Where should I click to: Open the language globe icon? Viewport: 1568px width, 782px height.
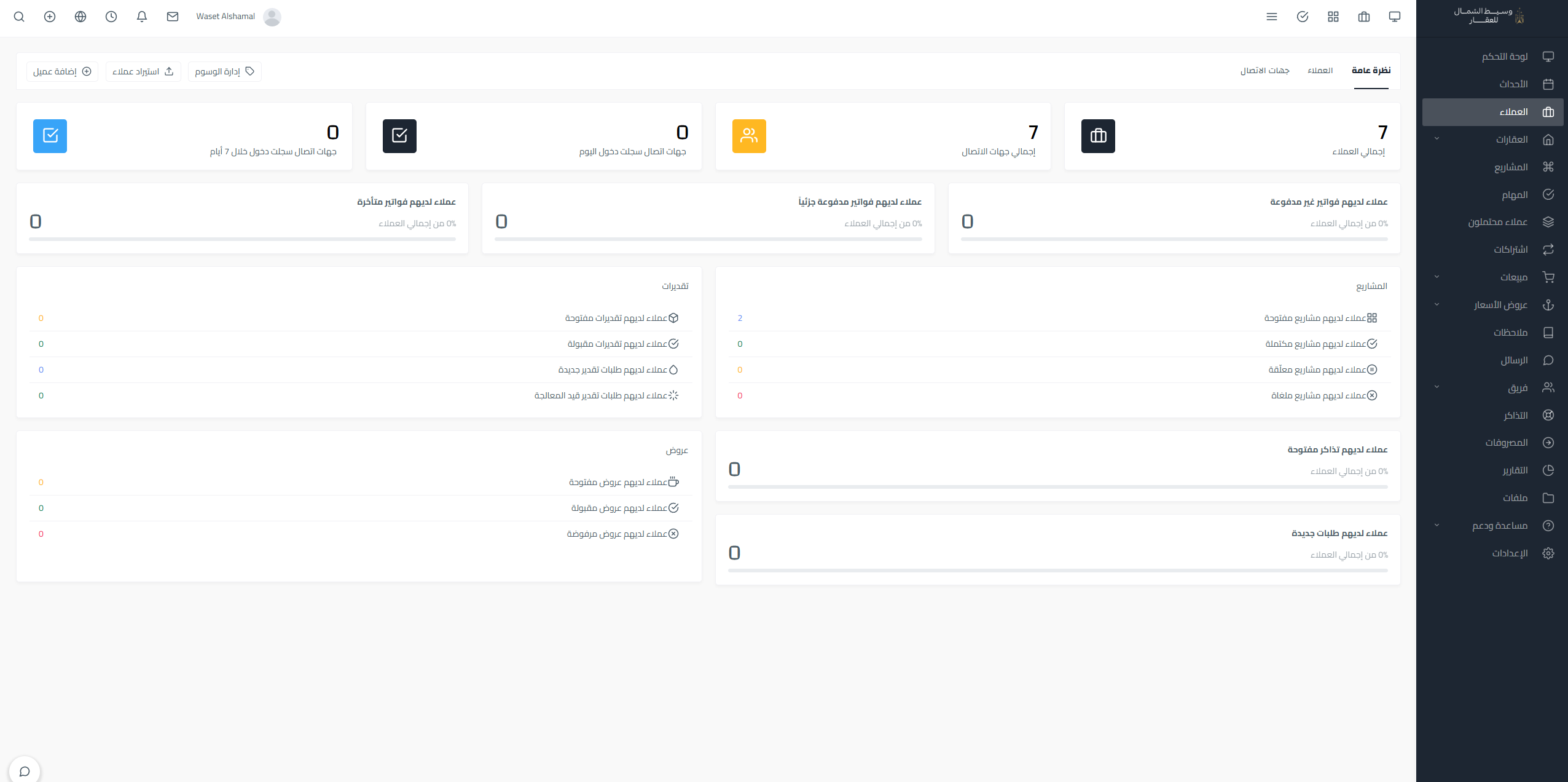point(80,17)
